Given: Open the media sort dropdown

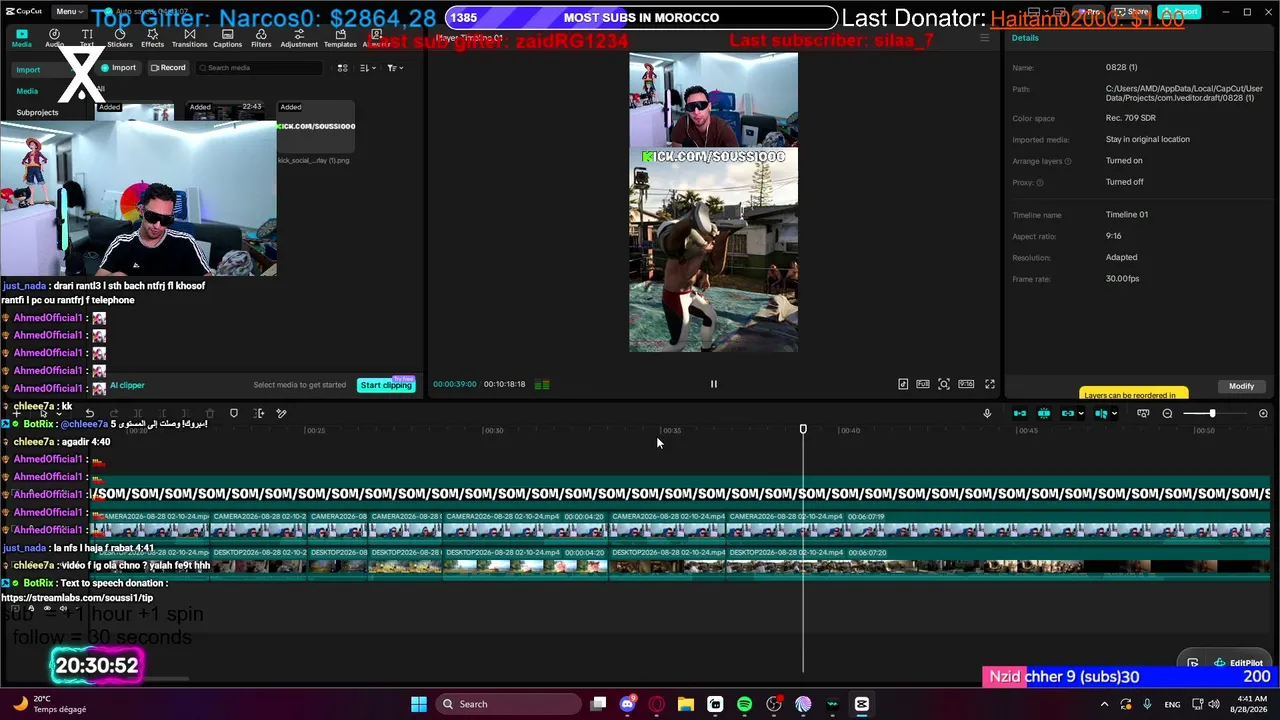Looking at the screenshot, I should [x=367, y=68].
